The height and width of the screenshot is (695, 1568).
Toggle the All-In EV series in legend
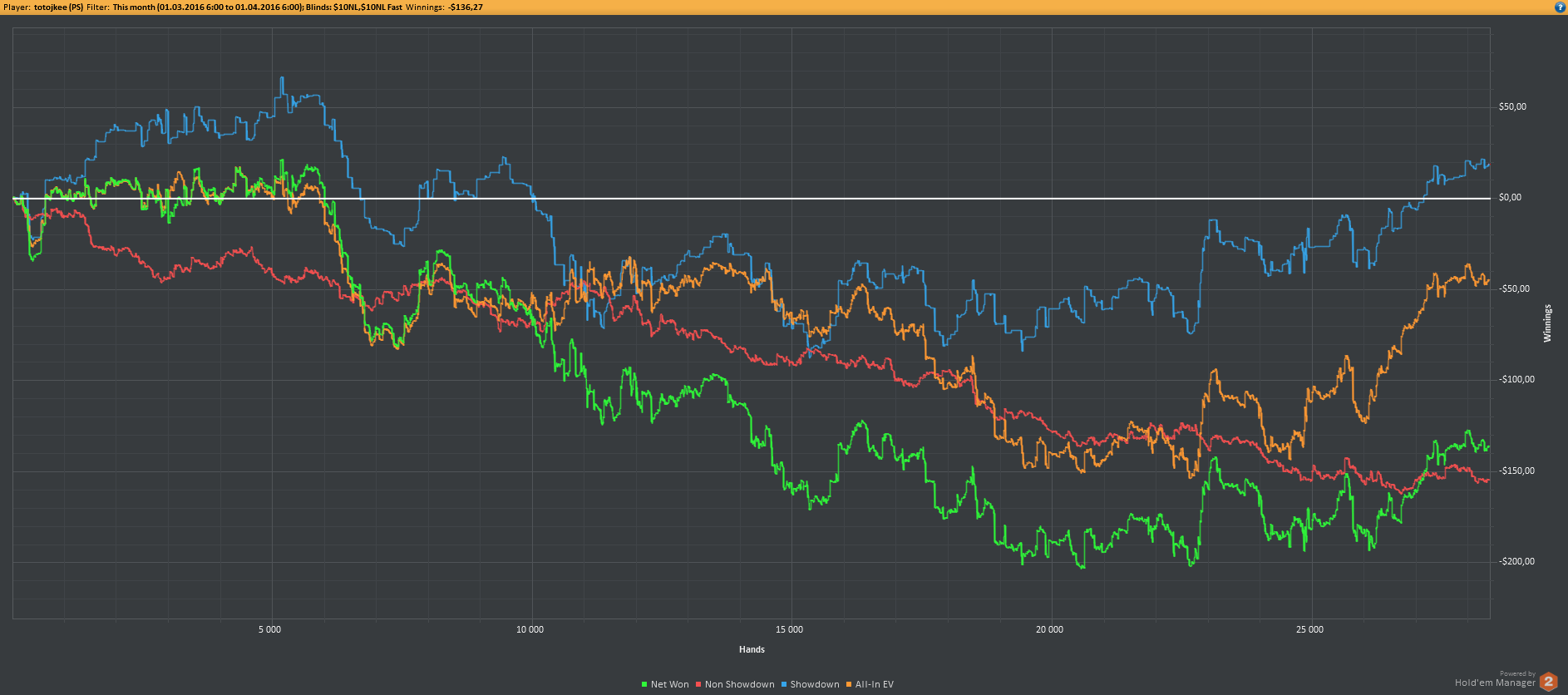point(870,684)
